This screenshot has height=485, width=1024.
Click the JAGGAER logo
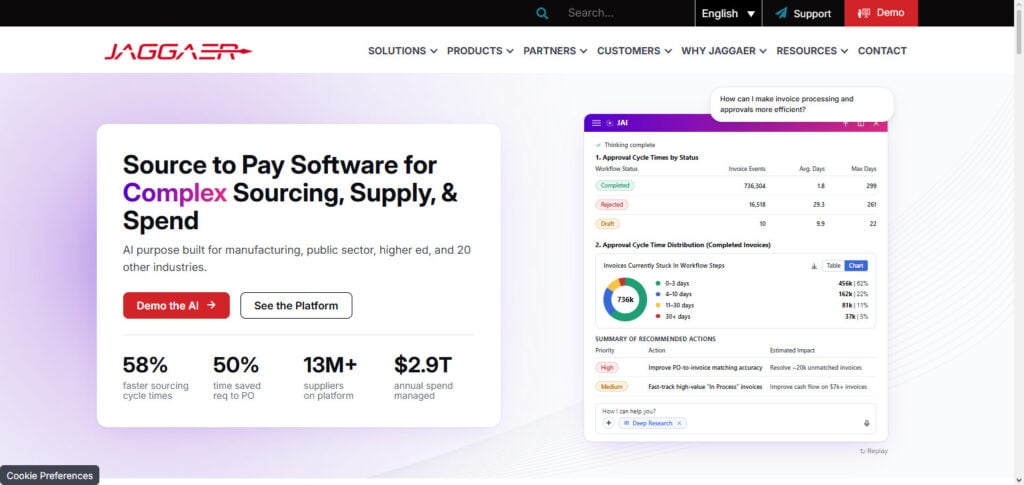pyautogui.click(x=178, y=51)
